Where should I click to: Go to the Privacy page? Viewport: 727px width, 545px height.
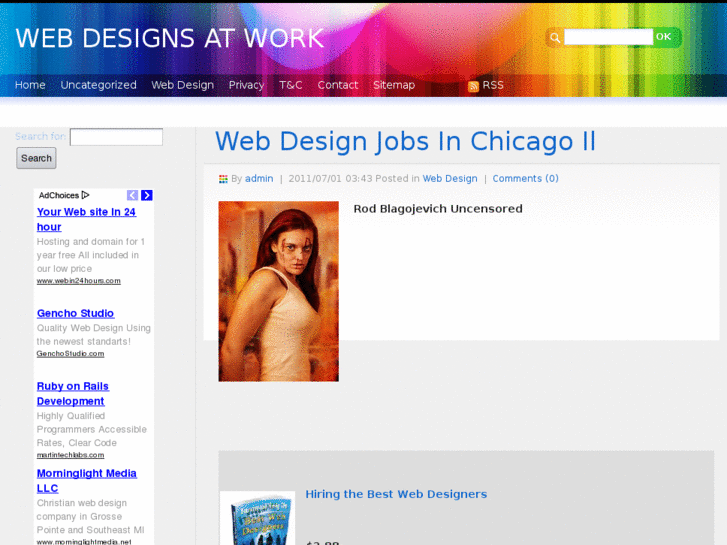[x=246, y=85]
